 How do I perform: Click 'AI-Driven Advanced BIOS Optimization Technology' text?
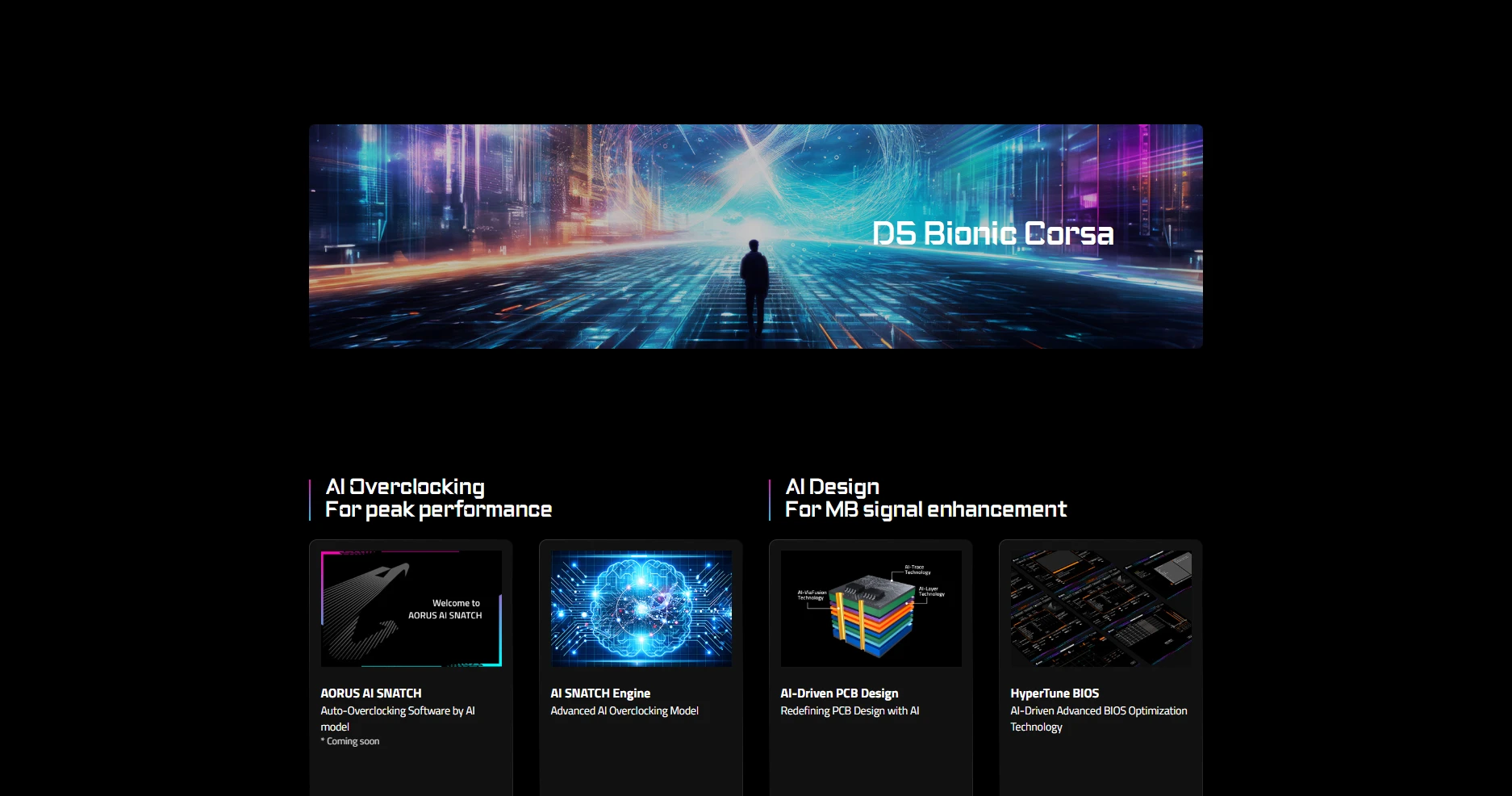1099,718
